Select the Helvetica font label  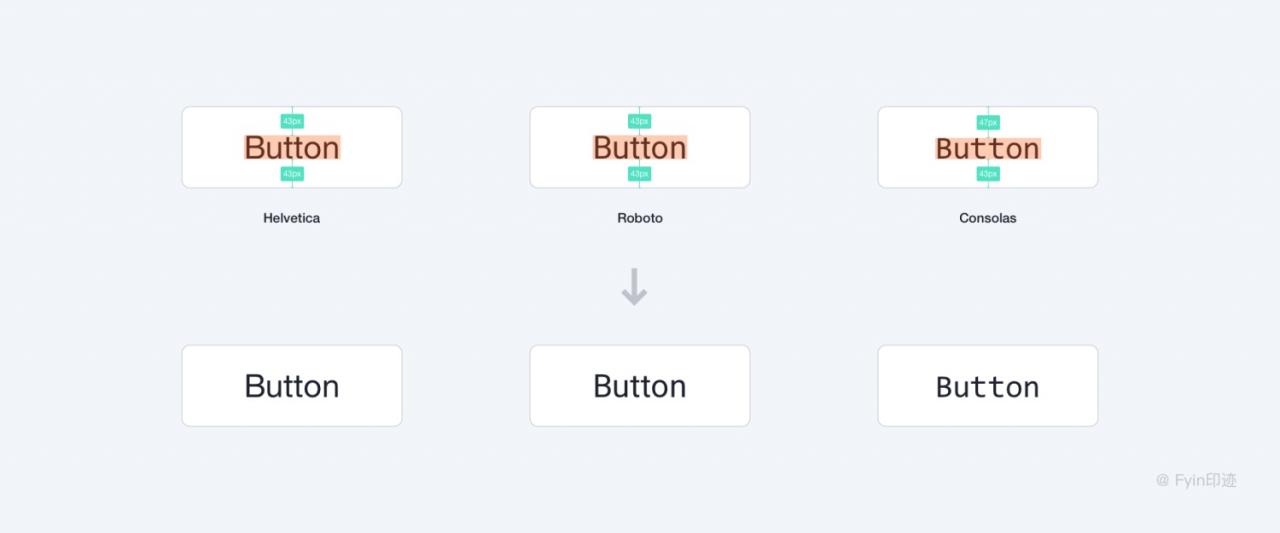pos(291,218)
